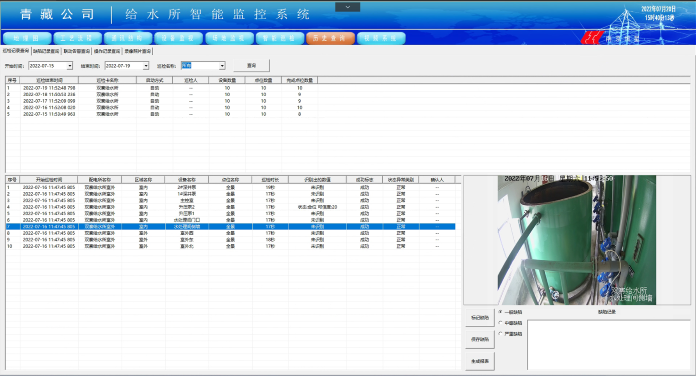
Task: Switch to the 巡检记录查询 tab
Action: coord(16,51)
